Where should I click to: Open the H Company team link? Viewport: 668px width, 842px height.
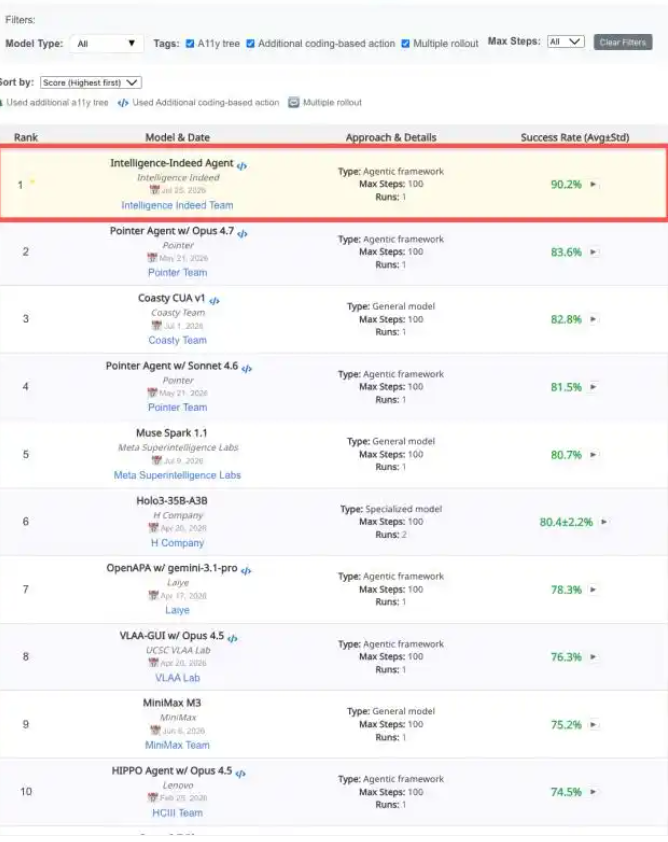[x=177, y=543]
